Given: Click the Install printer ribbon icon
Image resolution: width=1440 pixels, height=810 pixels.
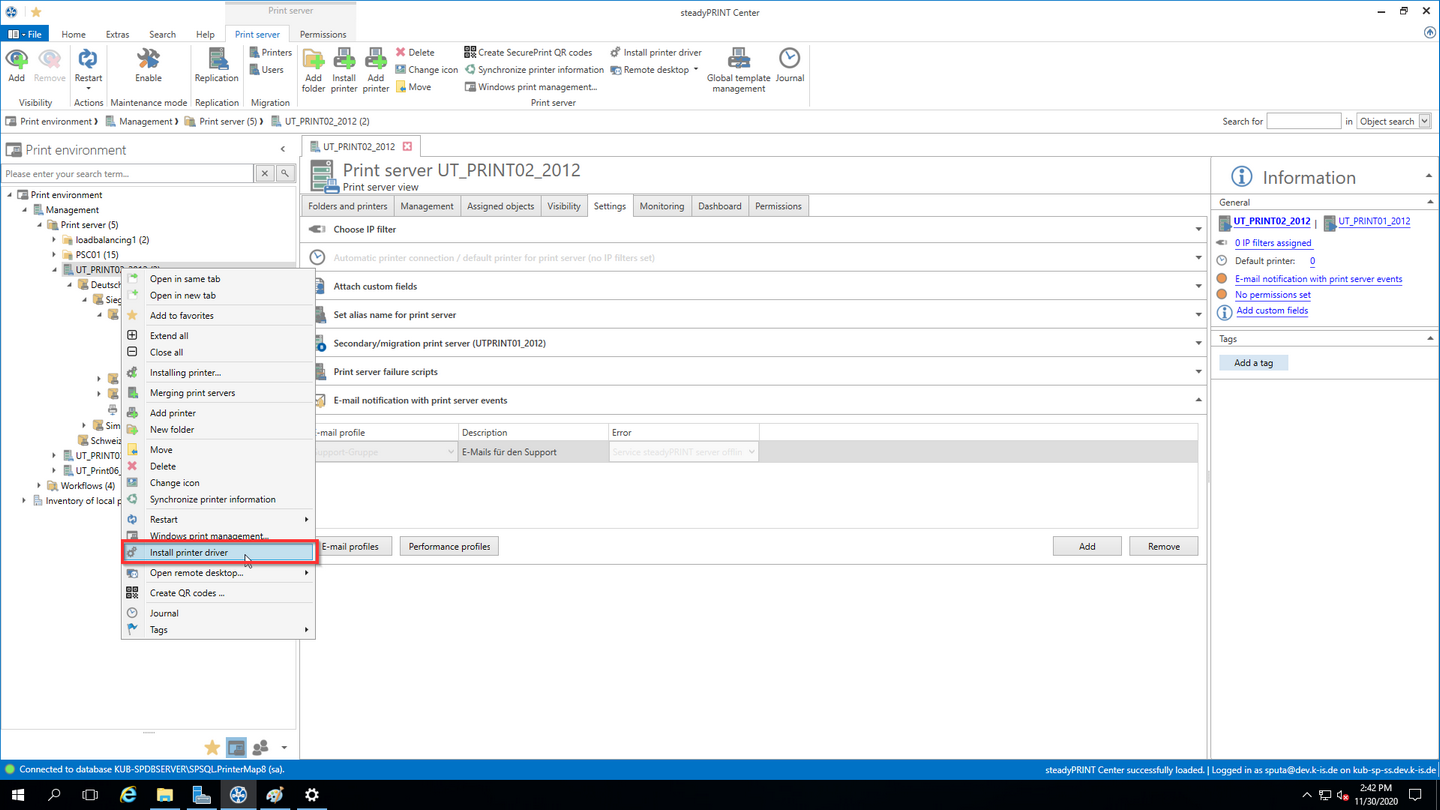Looking at the screenshot, I should [344, 70].
